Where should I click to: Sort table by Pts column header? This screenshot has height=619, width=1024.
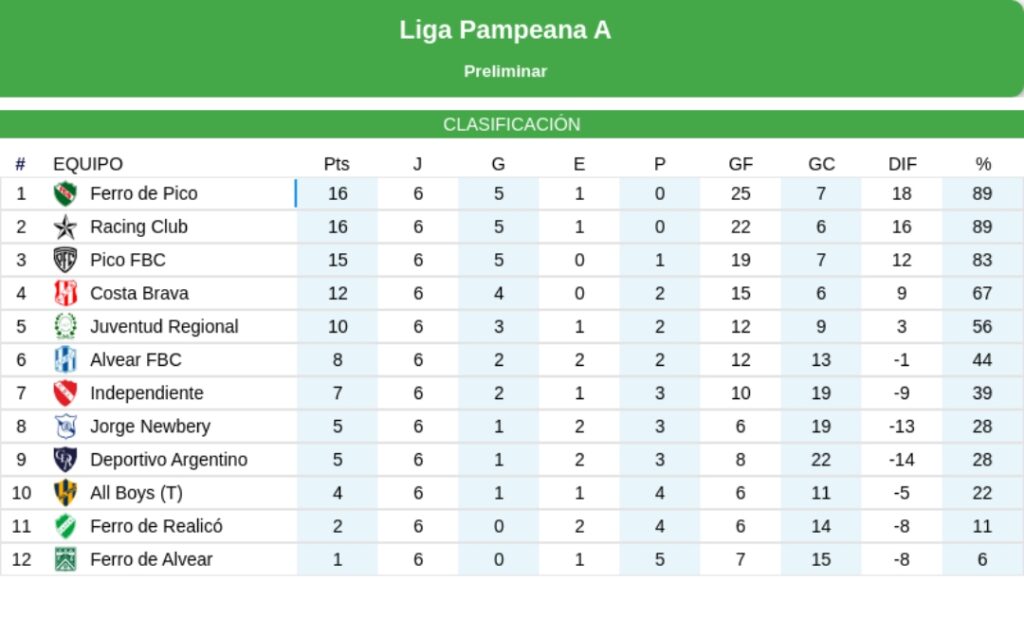337,164
